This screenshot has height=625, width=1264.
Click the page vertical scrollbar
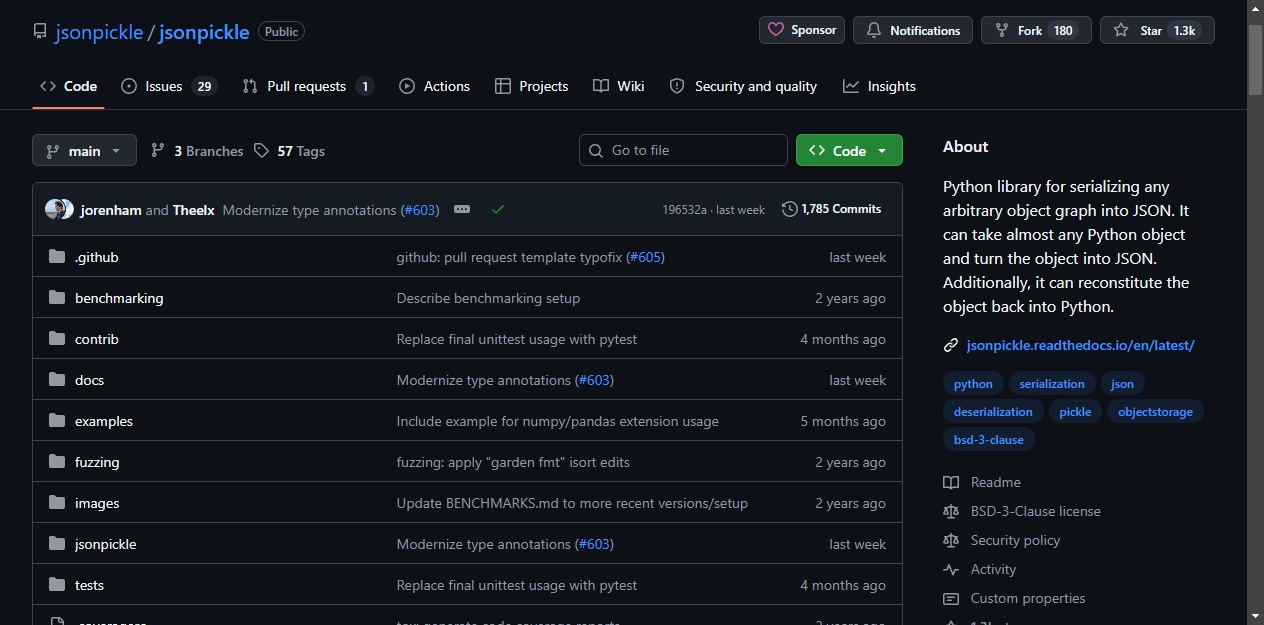click(1255, 312)
